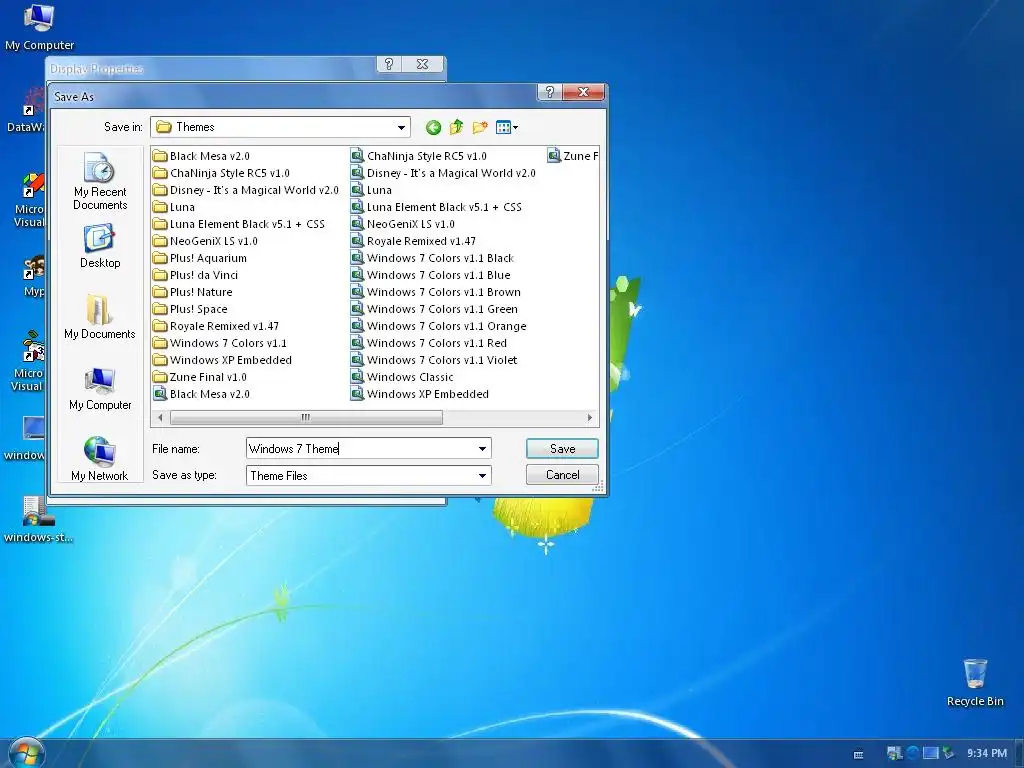Select the Plus! Aquarium folder
The width and height of the screenshot is (1024, 768).
coord(200,258)
